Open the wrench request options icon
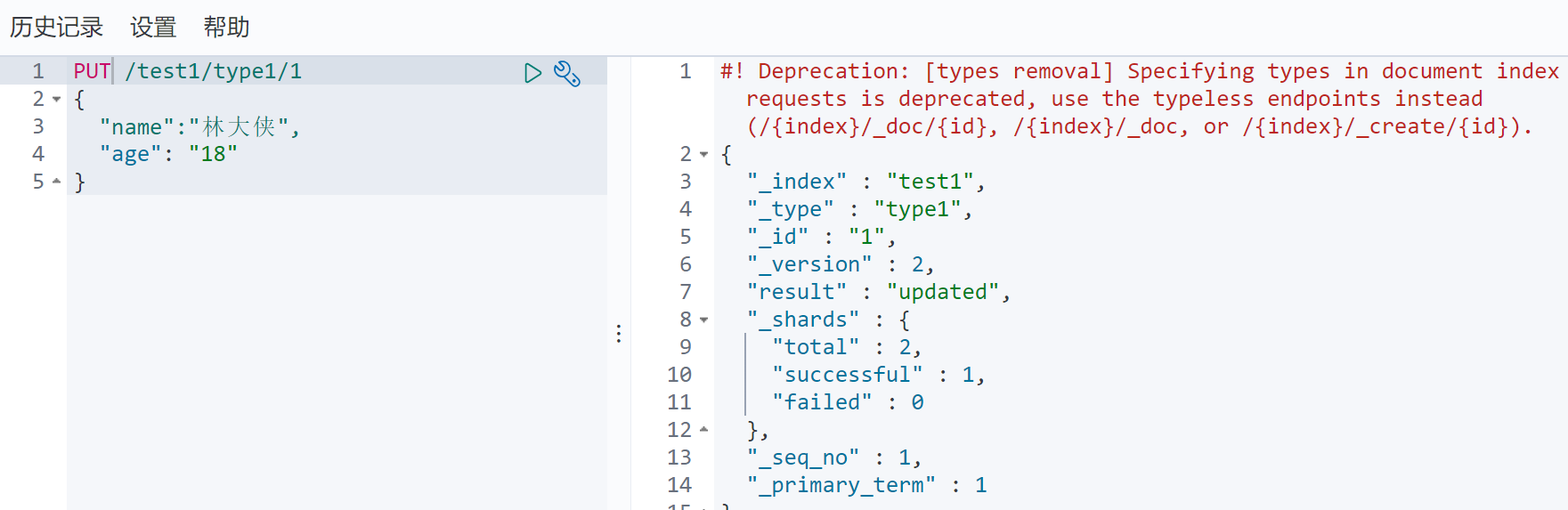 point(567,73)
